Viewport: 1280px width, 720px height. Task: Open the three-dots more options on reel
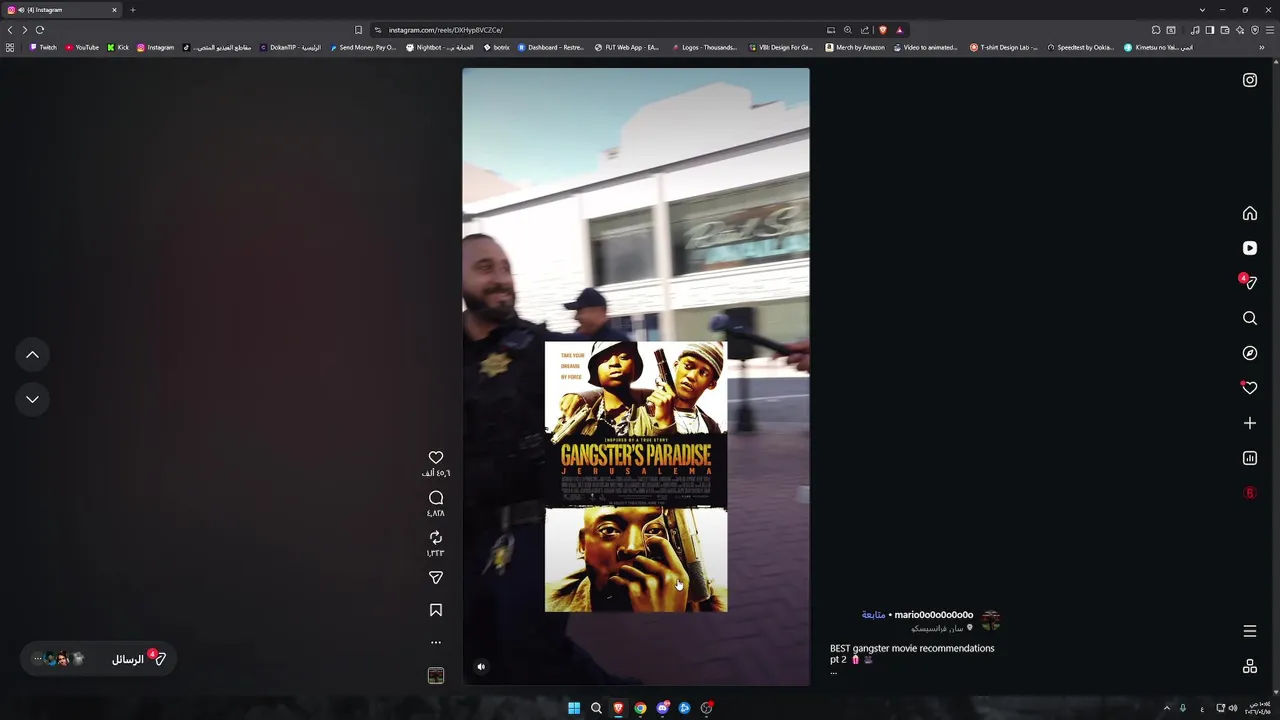pos(436,643)
